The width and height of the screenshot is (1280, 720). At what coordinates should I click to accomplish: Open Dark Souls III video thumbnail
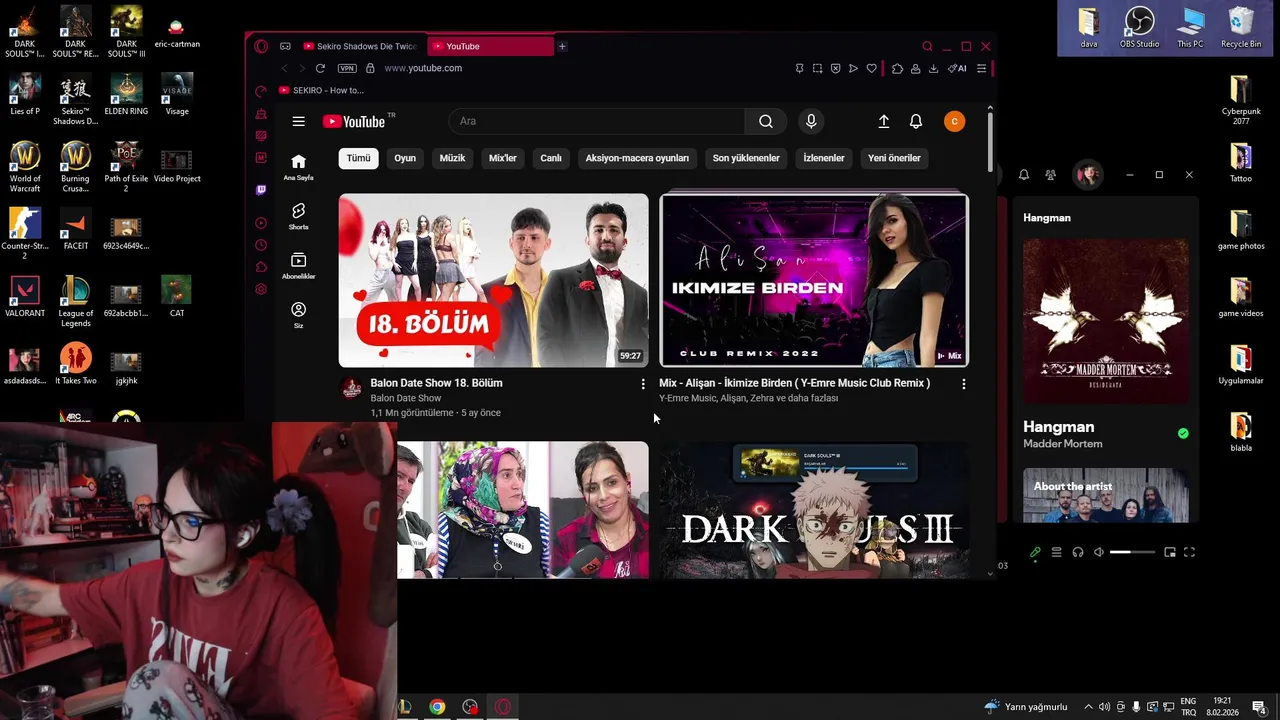[814, 510]
